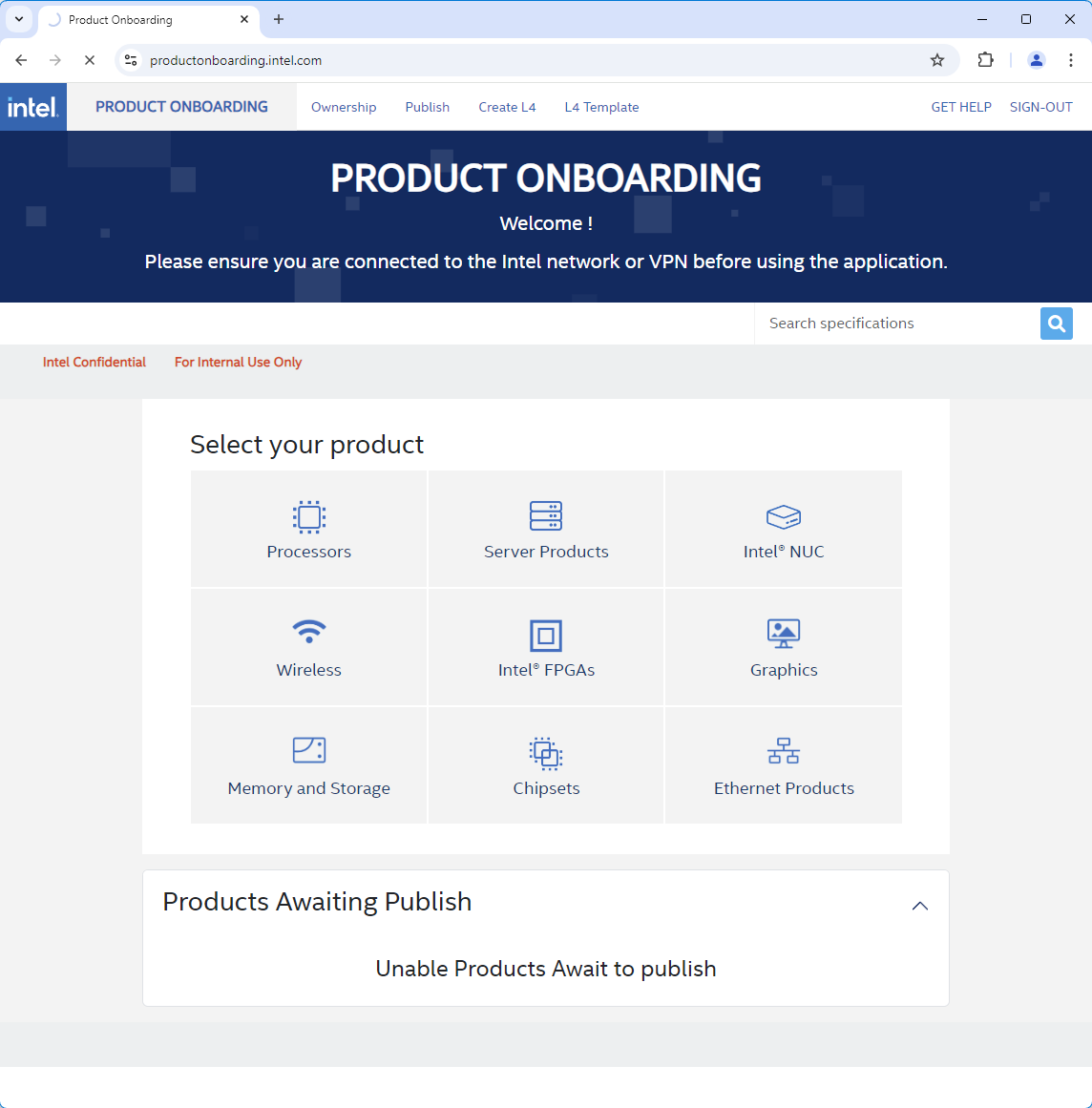Click GET HELP link
This screenshot has height=1108, width=1092.
[x=961, y=107]
